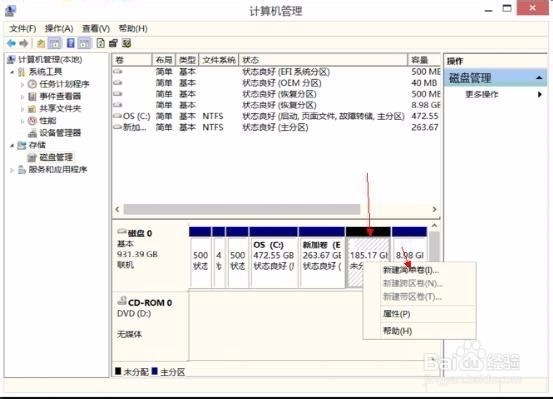Image resolution: width=553 pixels, height=399 pixels.
Task: Sort by the 文件系统 column header
Action: 219,60
